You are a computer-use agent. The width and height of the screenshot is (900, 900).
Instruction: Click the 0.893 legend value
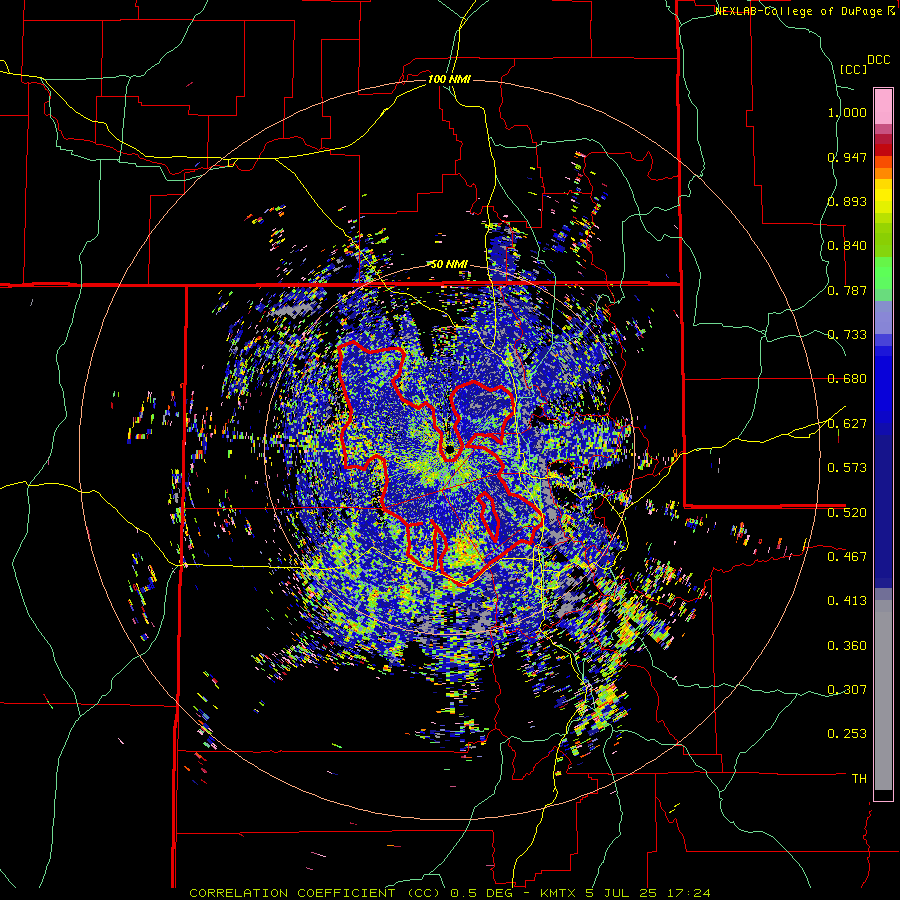click(847, 201)
